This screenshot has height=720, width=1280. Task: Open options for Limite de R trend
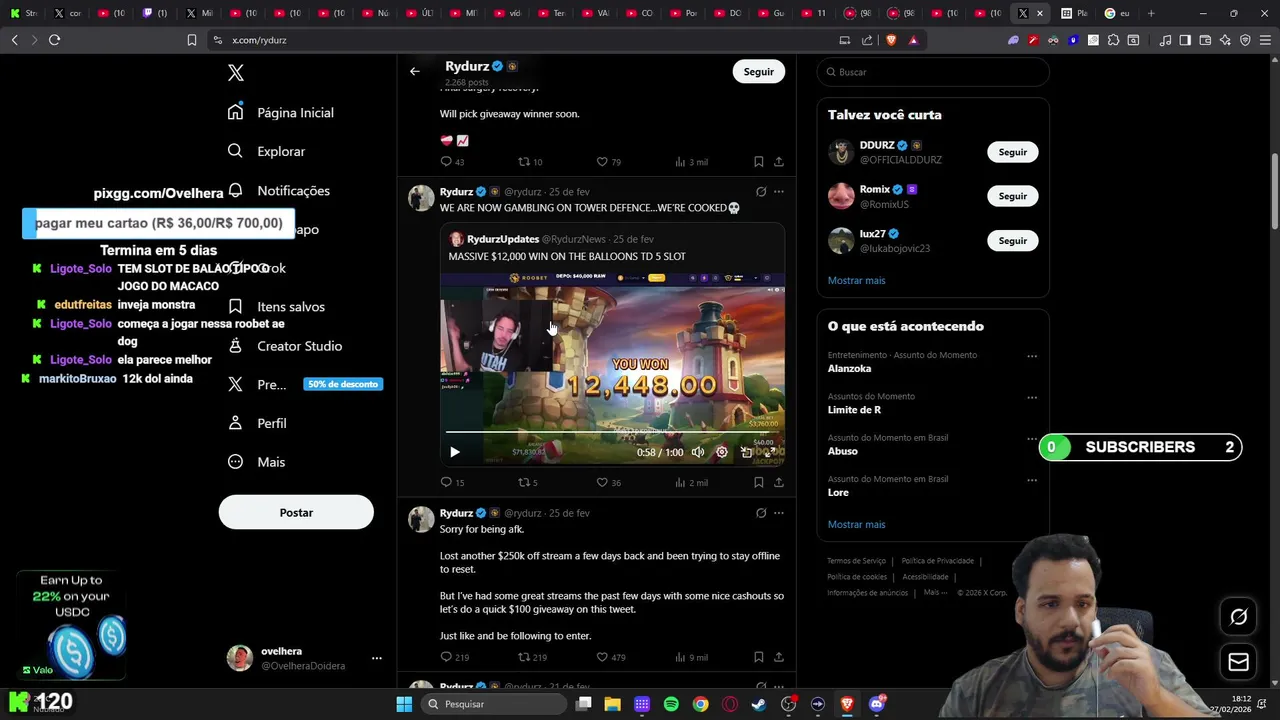pyautogui.click(x=1032, y=397)
